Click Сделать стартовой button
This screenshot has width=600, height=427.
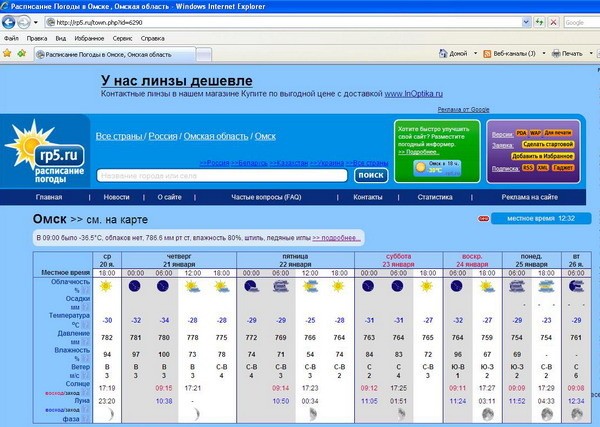[x=548, y=144]
